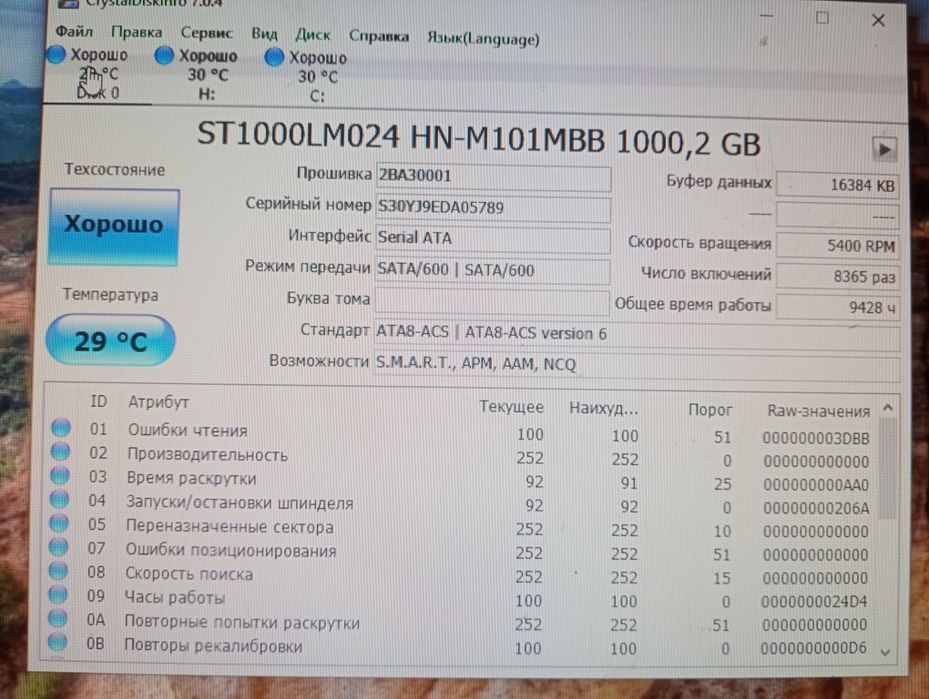Click the scroll down arrow of attribute list
Screen dimensions: 929x699
[885, 652]
